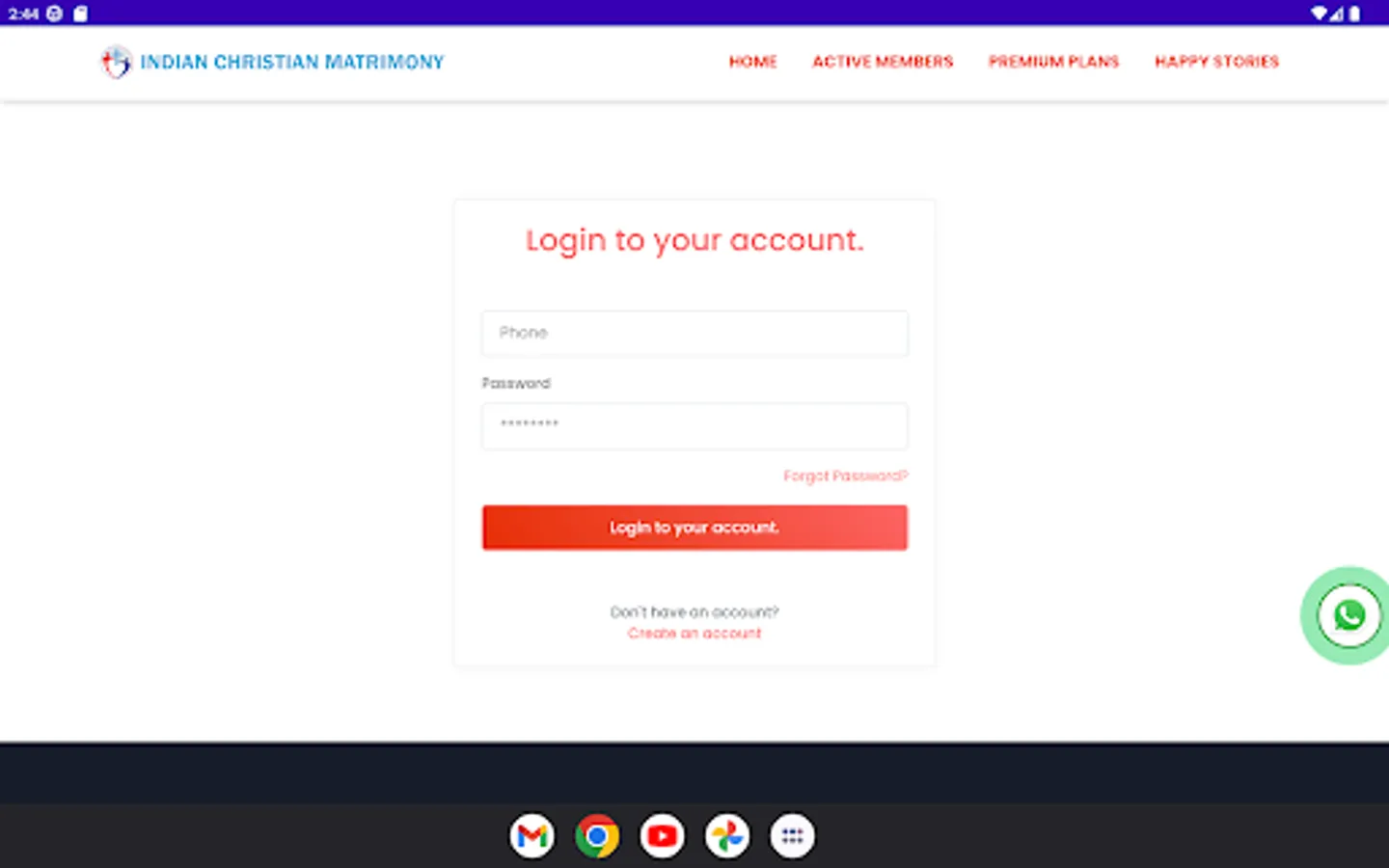Launch Gmail from the dock
The image size is (1389, 868).
tap(532, 836)
